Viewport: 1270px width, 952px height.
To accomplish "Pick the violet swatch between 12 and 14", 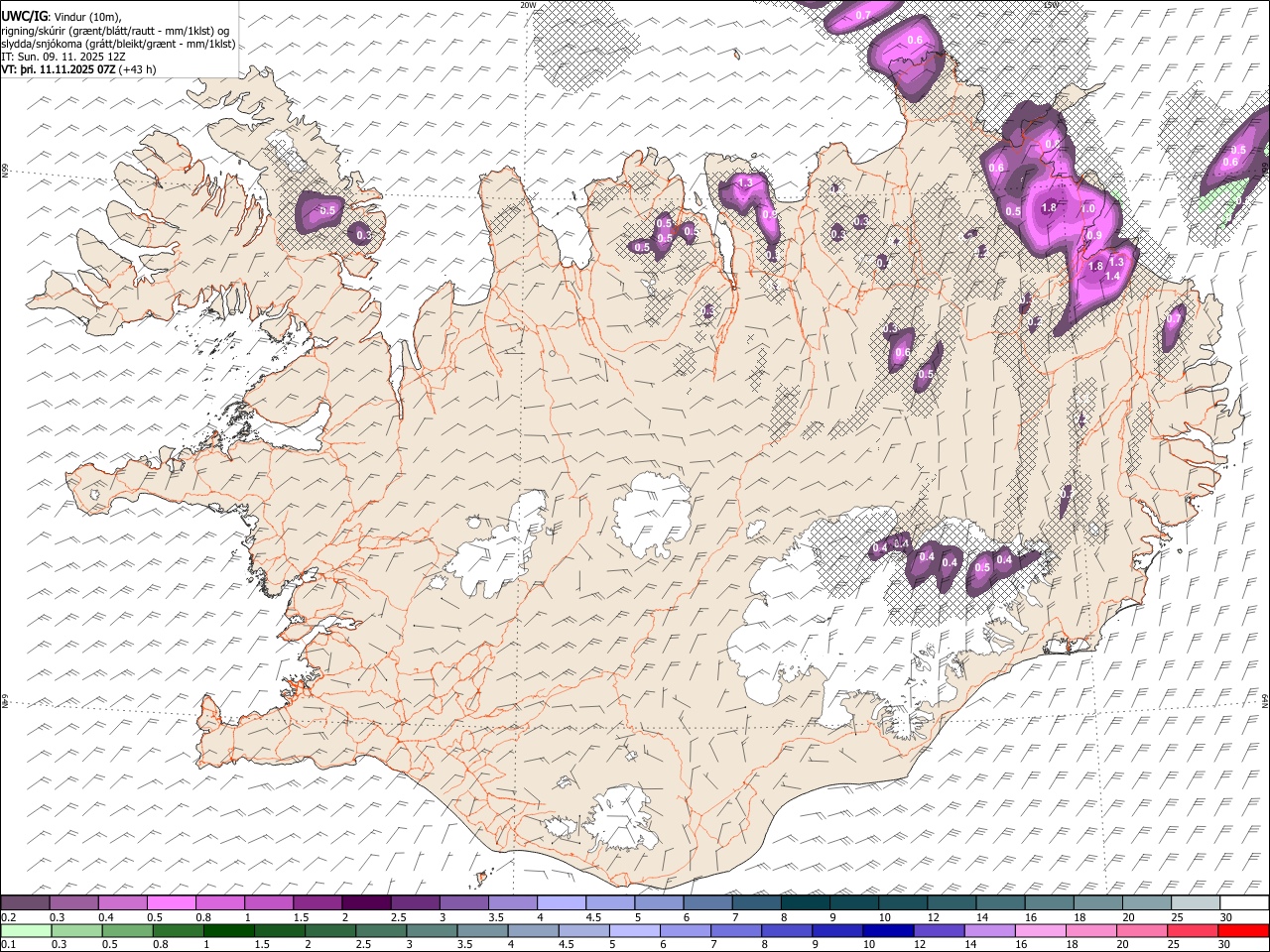I will (x=938, y=931).
